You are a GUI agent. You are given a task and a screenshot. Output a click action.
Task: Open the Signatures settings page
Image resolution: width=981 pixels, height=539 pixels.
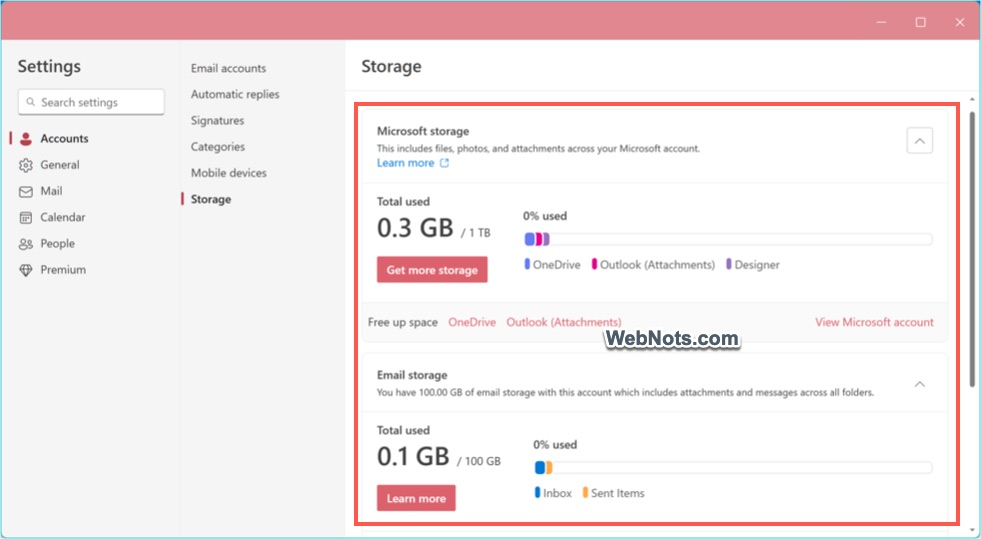[x=218, y=121]
